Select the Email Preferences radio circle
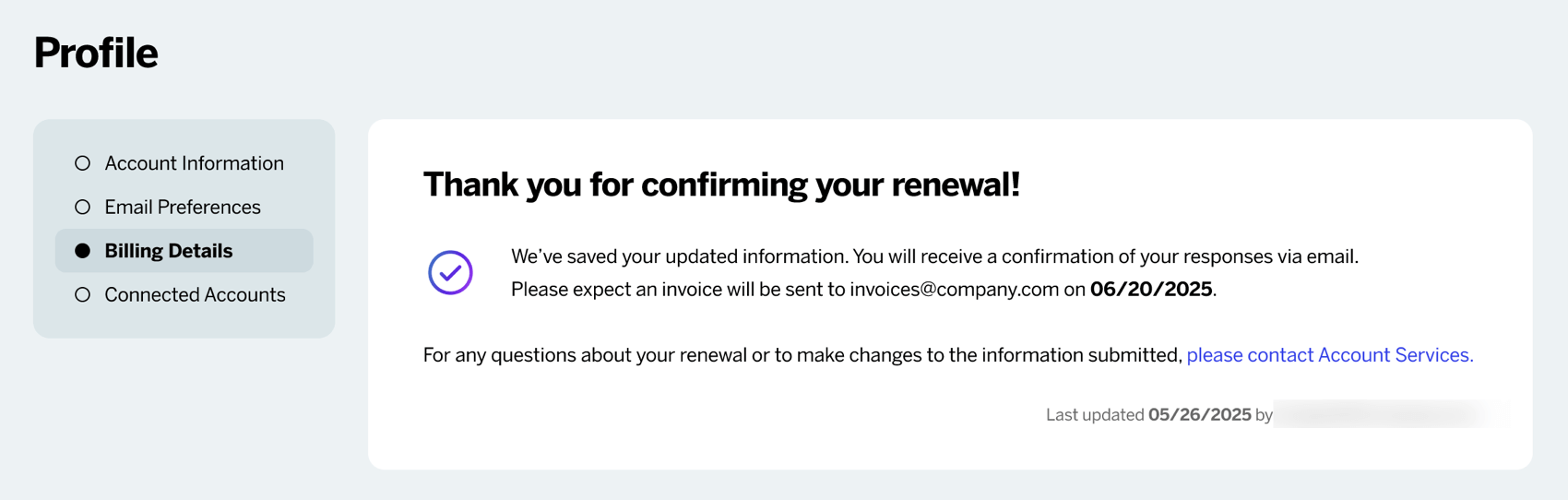The image size is (1568, 500). click(83, 208)
